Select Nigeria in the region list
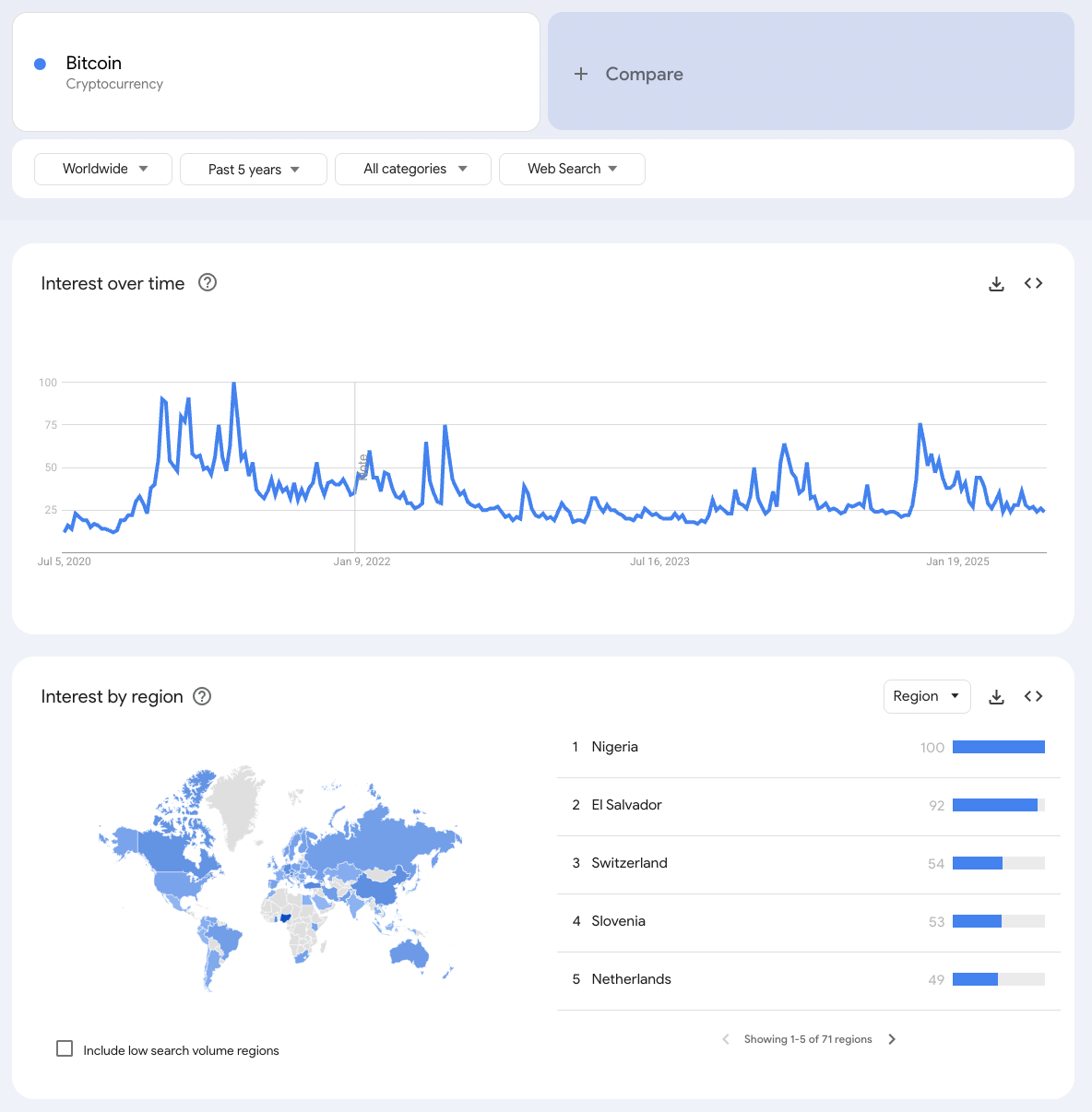Viewport: 1092px width, 1112px height. pyautogui.click(x=809, y=748)
